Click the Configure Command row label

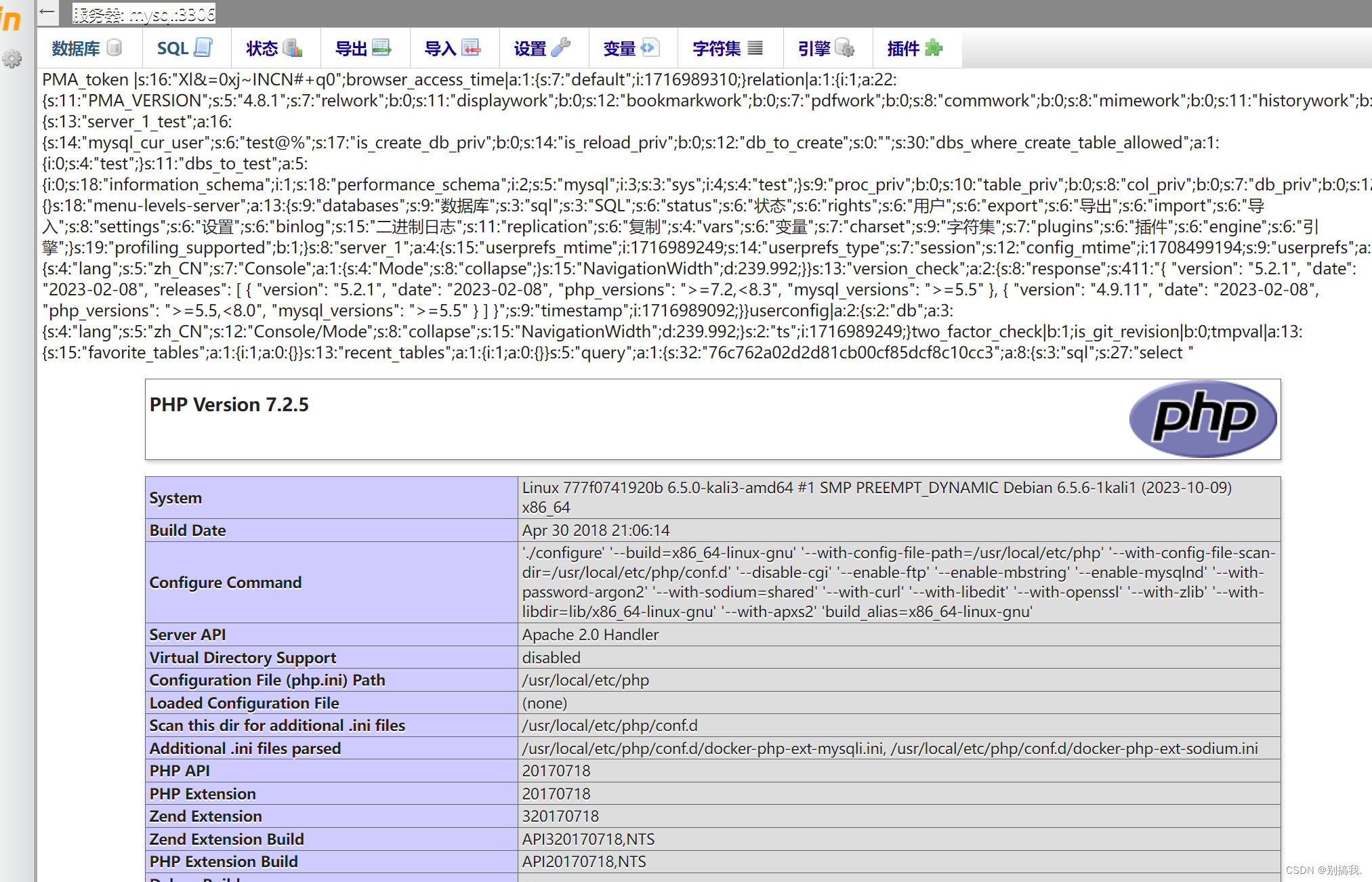pos(226,583)
